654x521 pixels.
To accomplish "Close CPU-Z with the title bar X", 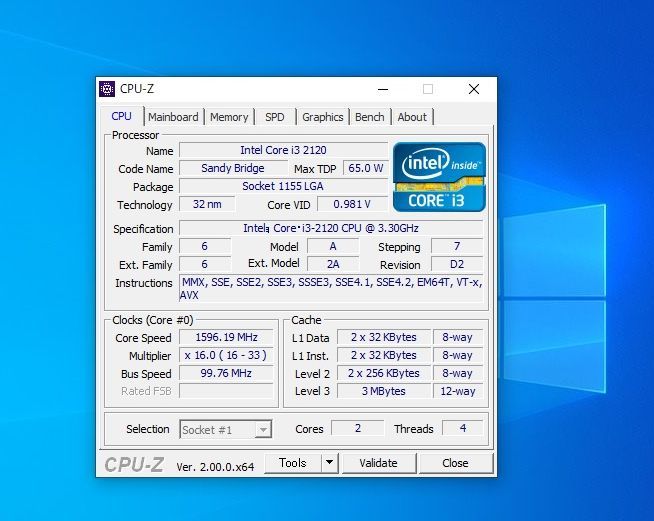I will click(474, 89).
